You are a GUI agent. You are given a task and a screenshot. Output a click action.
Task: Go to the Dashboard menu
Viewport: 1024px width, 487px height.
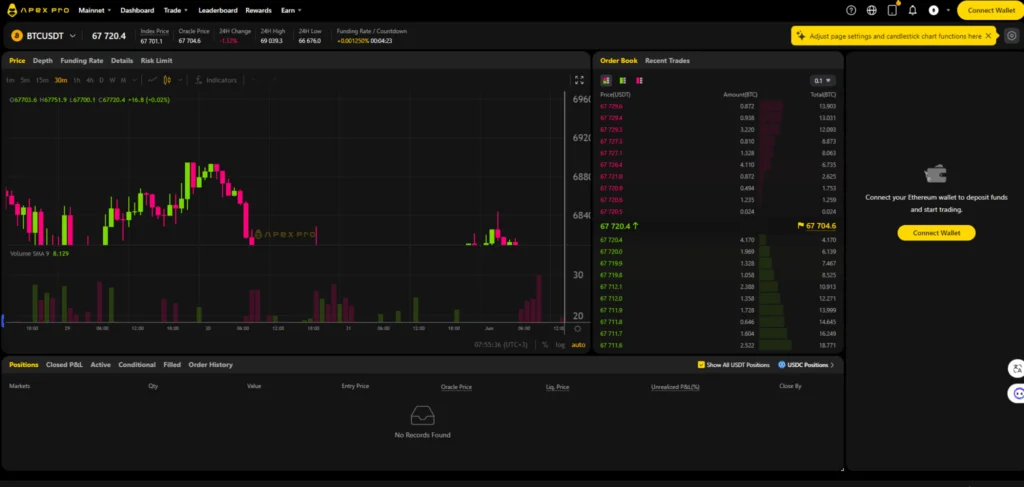[x=137, y=10]
